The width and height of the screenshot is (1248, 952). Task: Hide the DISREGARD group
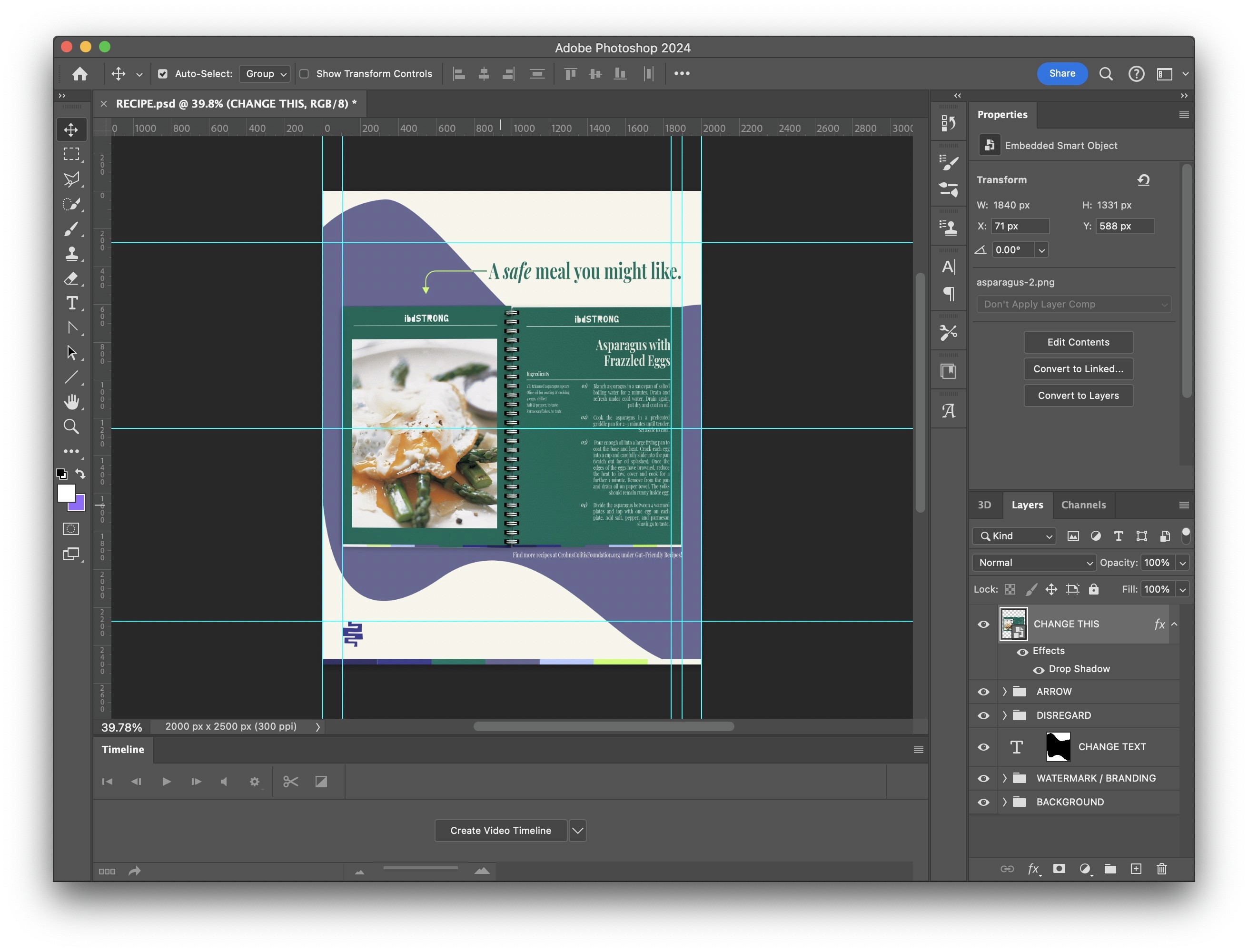(x=983, y=716)
